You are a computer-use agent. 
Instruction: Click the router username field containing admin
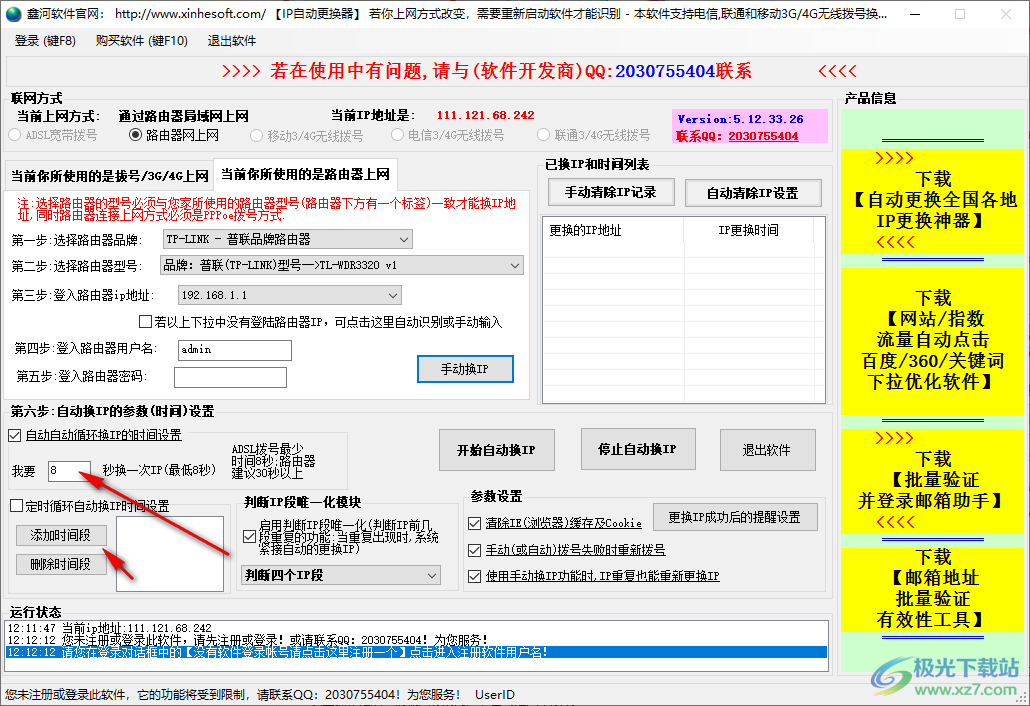[235, 350]
